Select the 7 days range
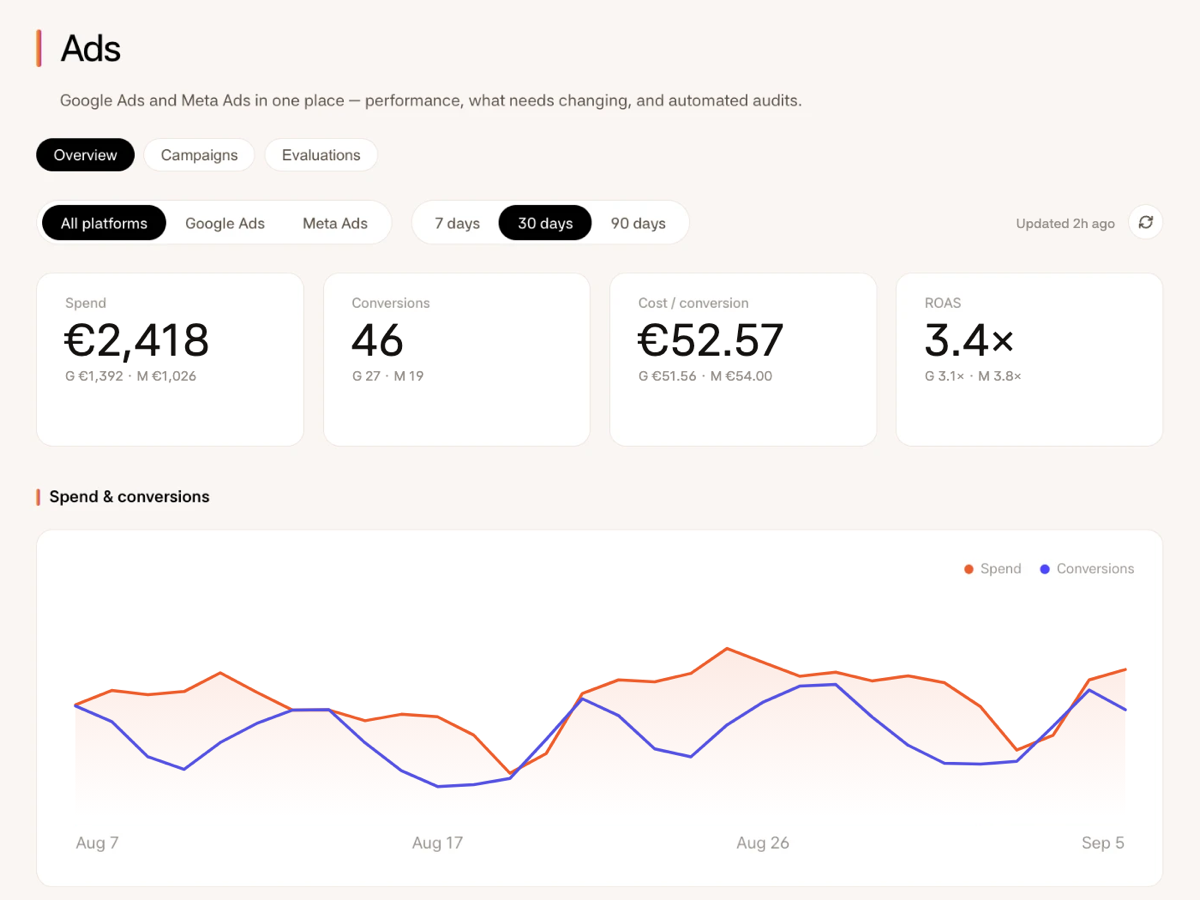 pyautogui.click(x=457, y=223)
